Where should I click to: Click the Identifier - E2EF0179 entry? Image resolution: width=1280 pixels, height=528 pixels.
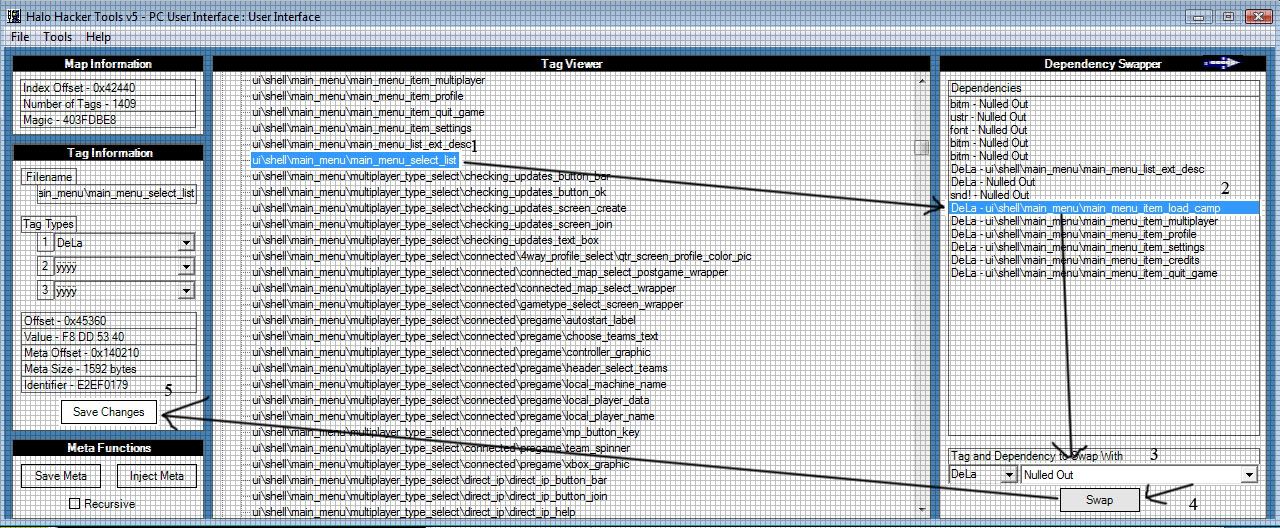click(x=108, y=385)
